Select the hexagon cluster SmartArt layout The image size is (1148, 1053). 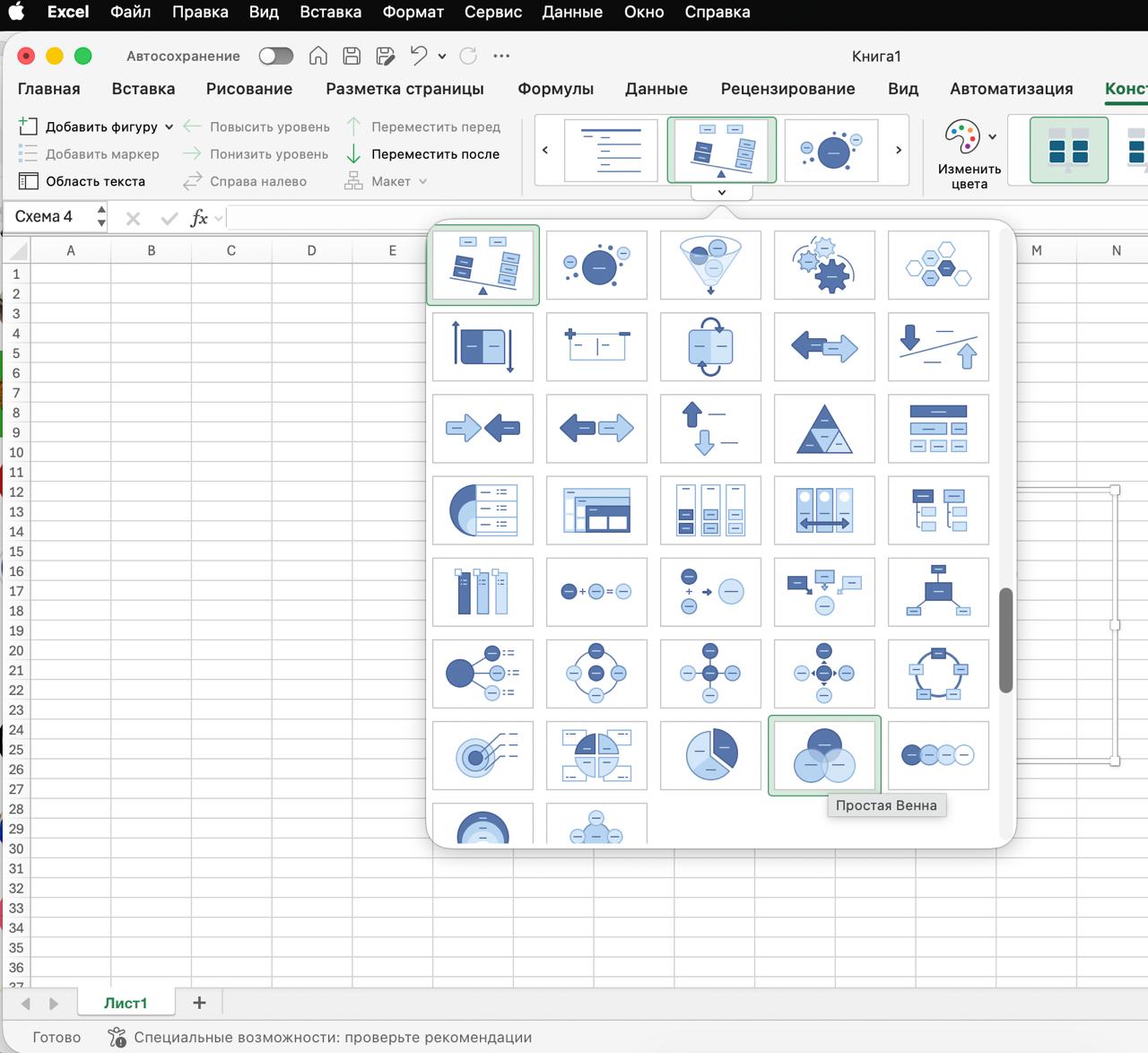(x=938, y=265)
